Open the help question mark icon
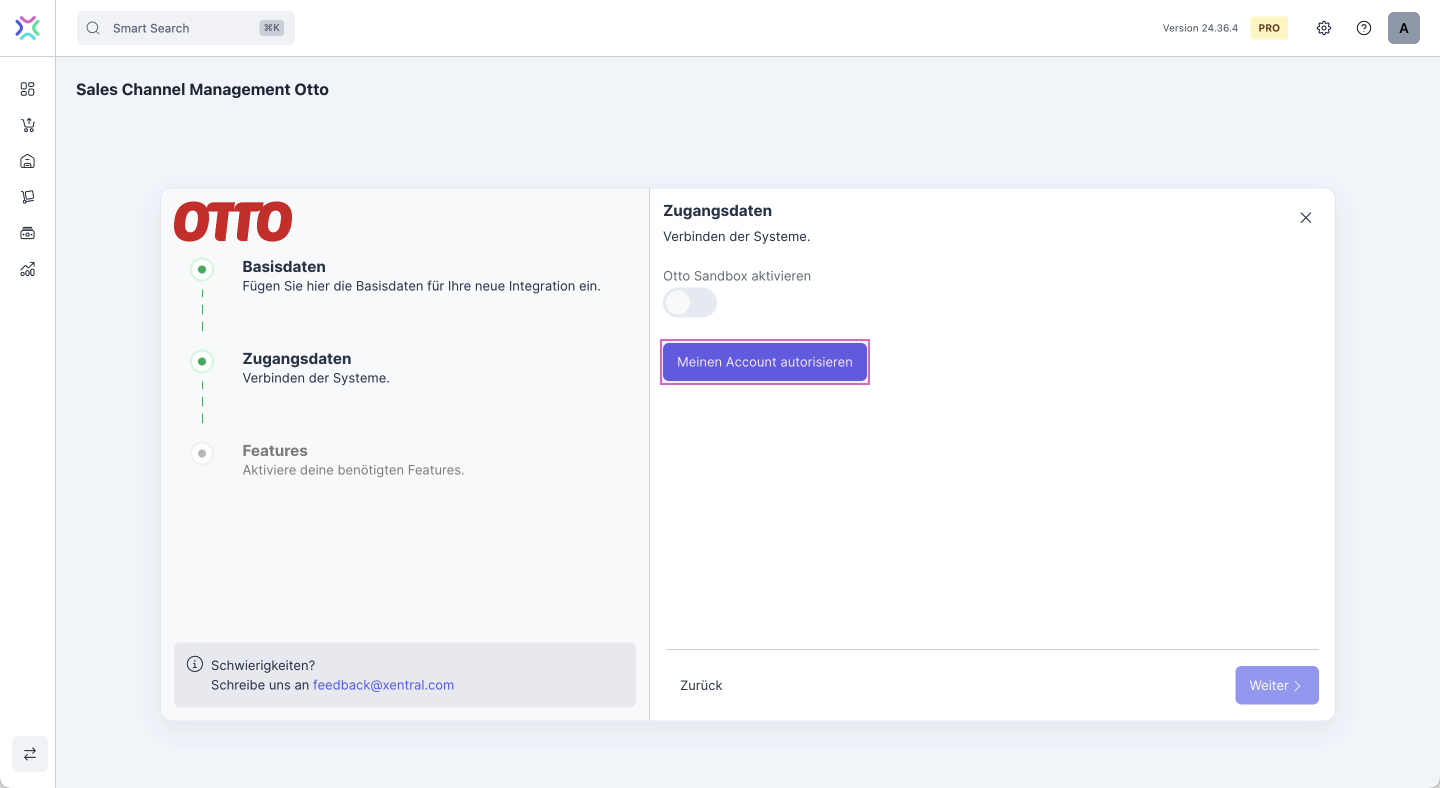The width and height of the screenshot is (1440, 788). [x=1364, y=28]
